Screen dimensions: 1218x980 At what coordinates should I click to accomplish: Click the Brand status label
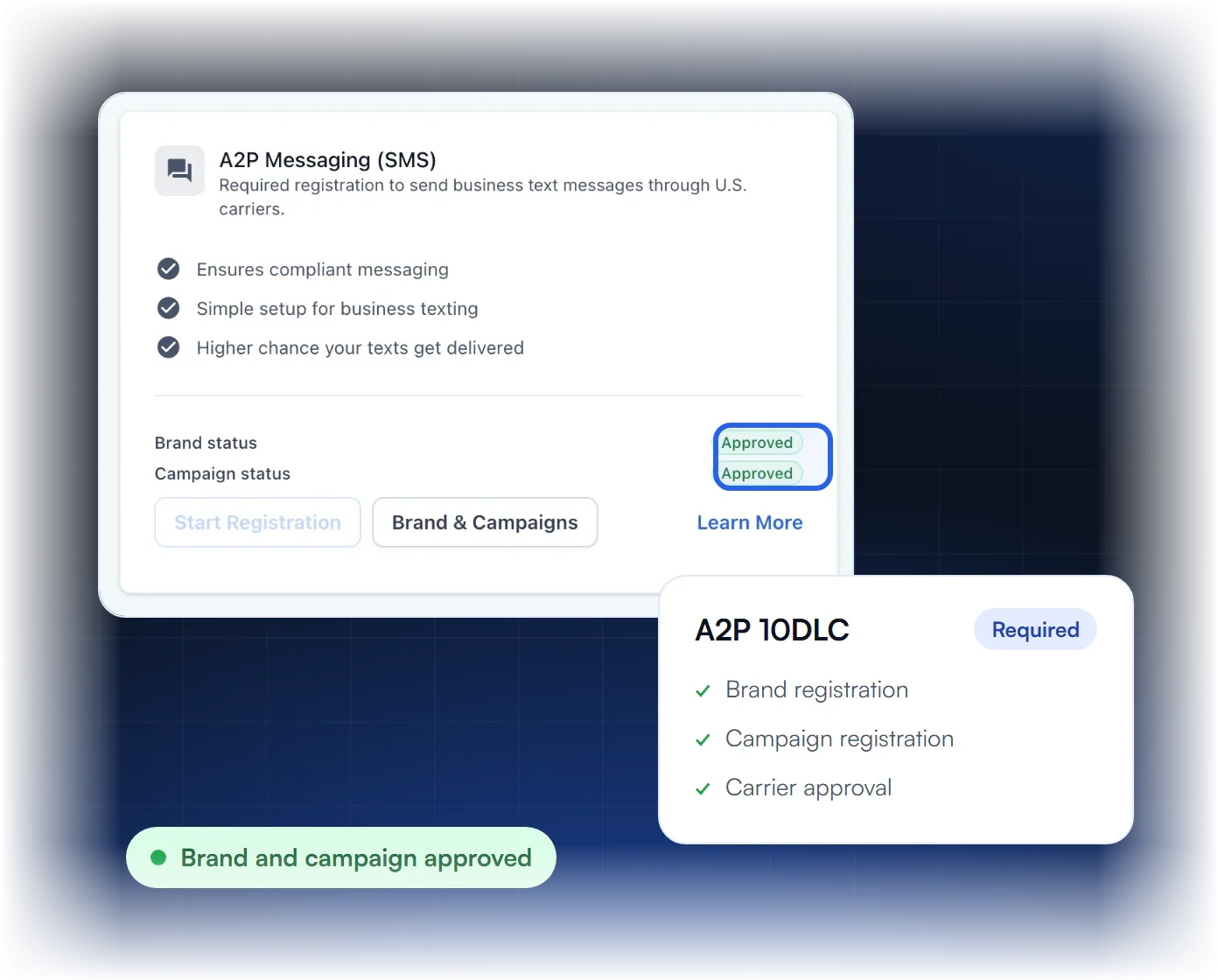coord(206,443)
